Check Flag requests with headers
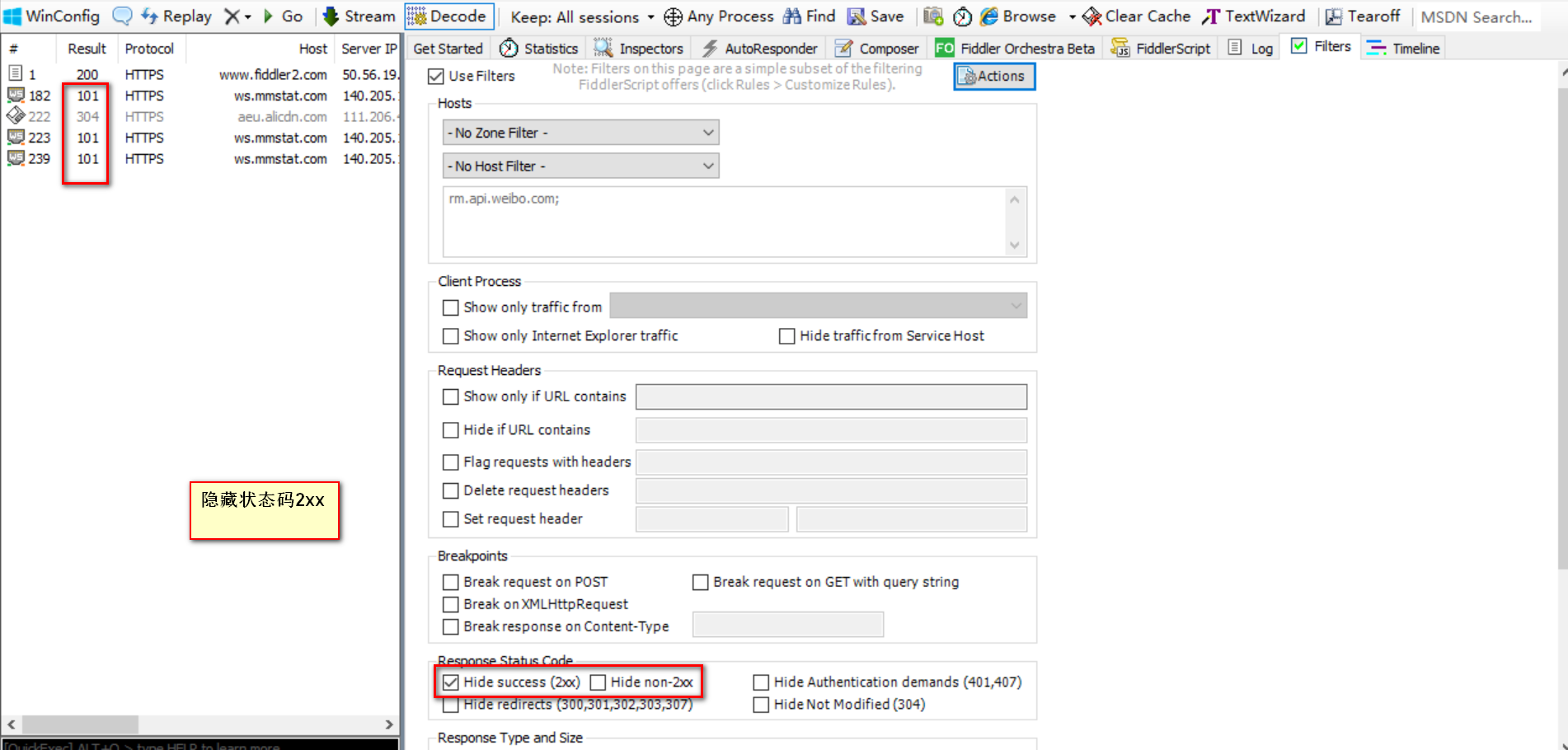 450,462
